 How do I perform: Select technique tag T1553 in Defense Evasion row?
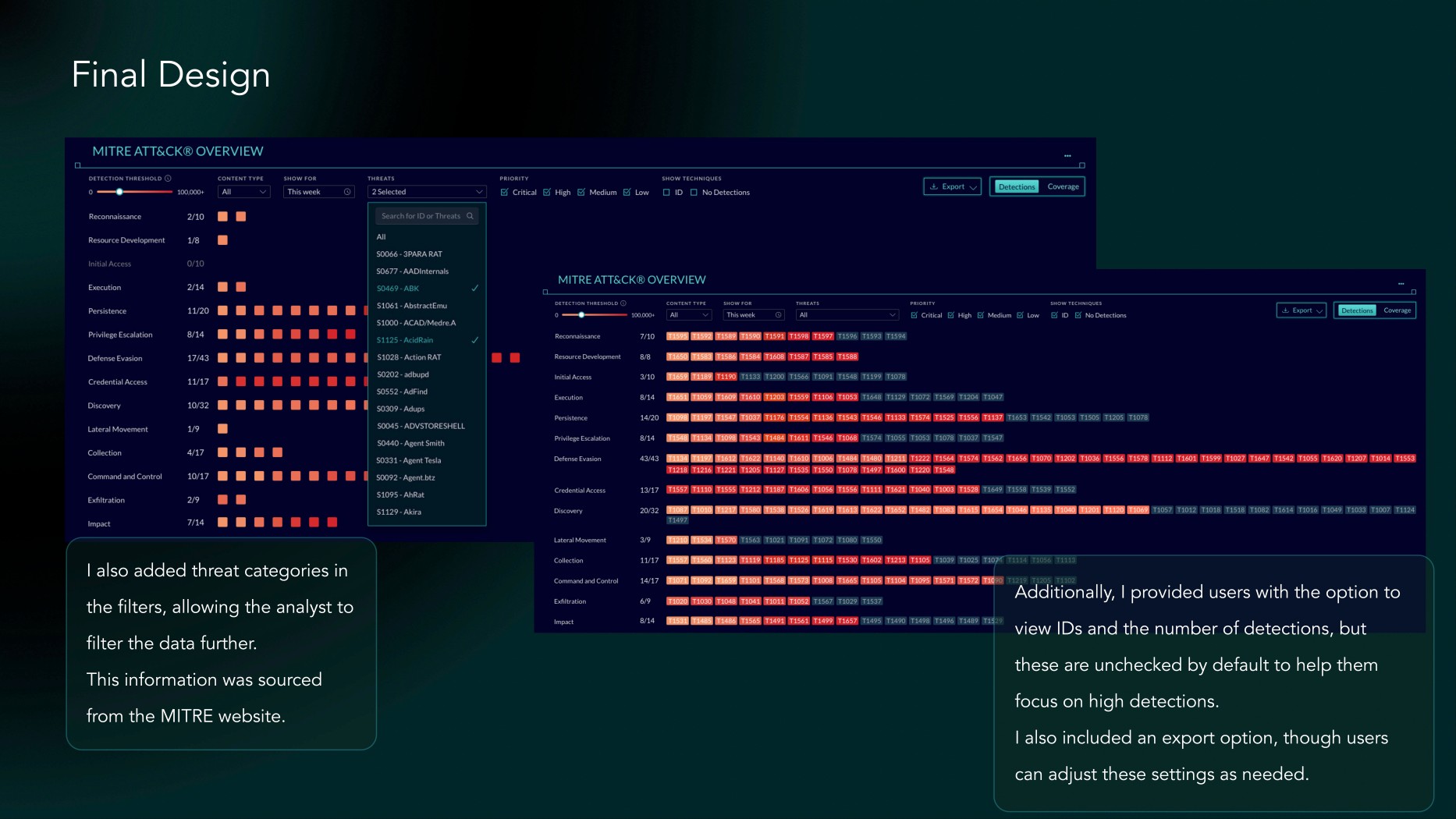pyautogui.click(x=1405, y=459)
